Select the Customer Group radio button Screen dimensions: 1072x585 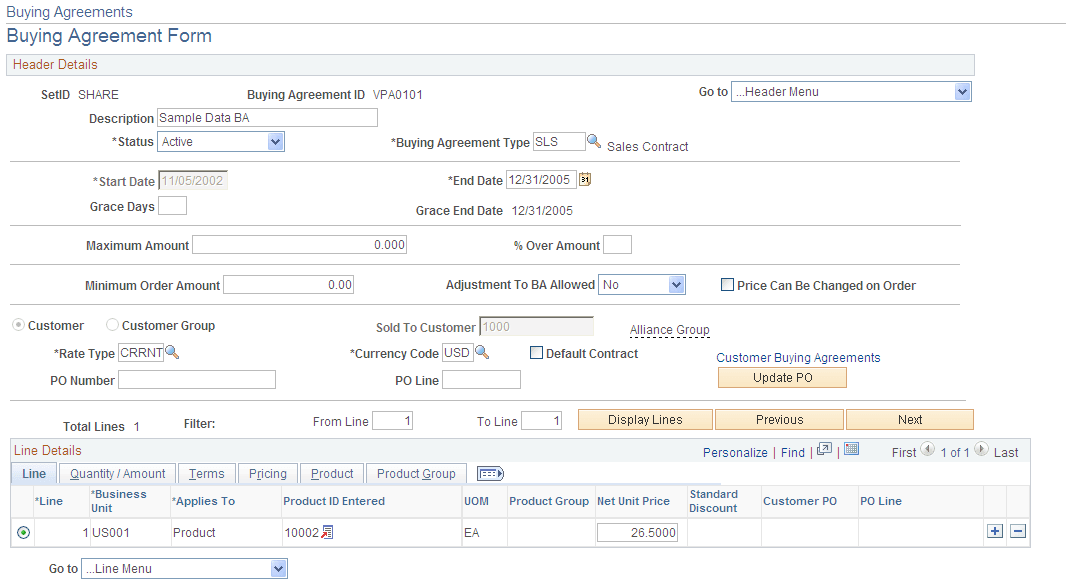[x=112, y=325]
